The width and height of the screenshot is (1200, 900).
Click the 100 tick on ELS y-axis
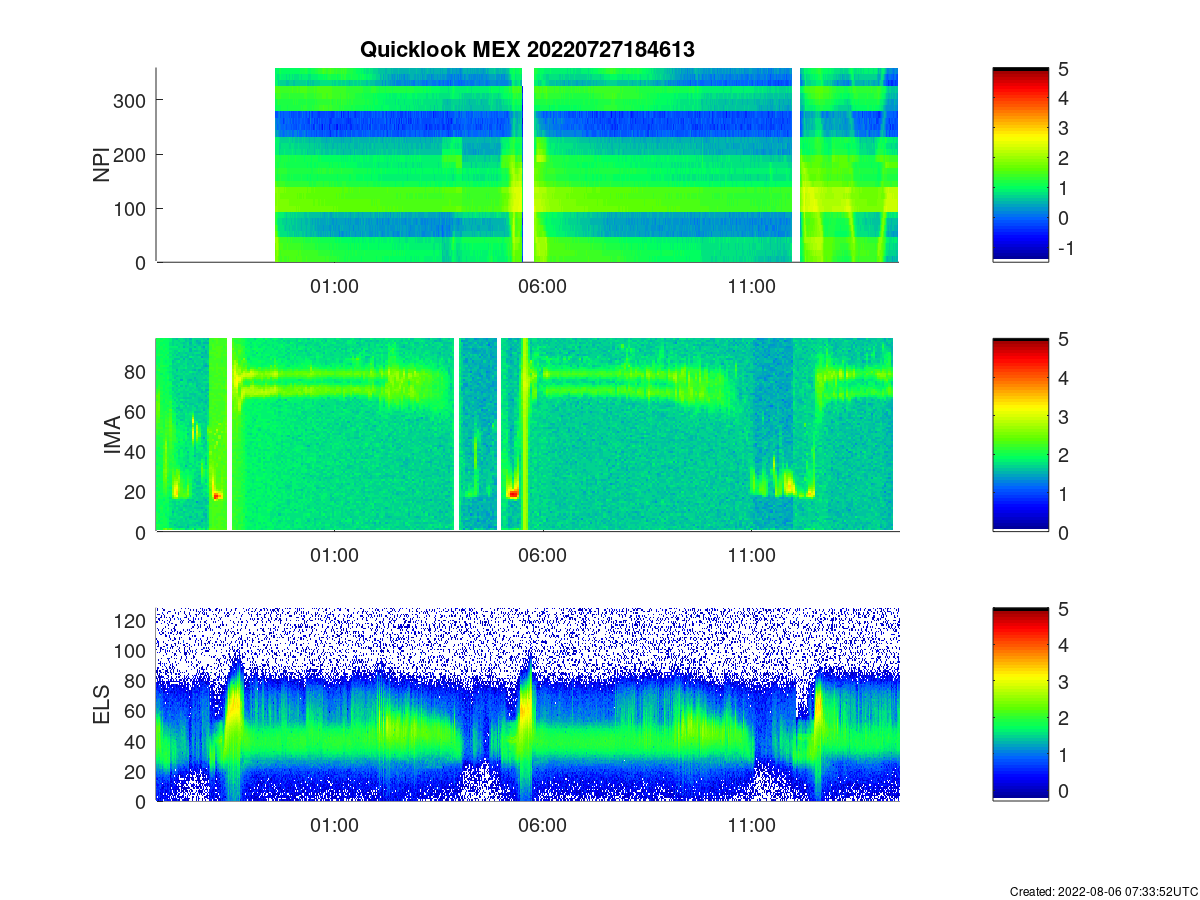click(x=132, y=651)
